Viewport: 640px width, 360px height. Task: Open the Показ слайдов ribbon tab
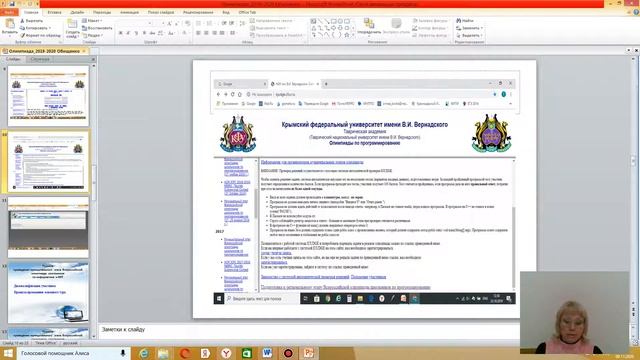(x=161, y=12)
